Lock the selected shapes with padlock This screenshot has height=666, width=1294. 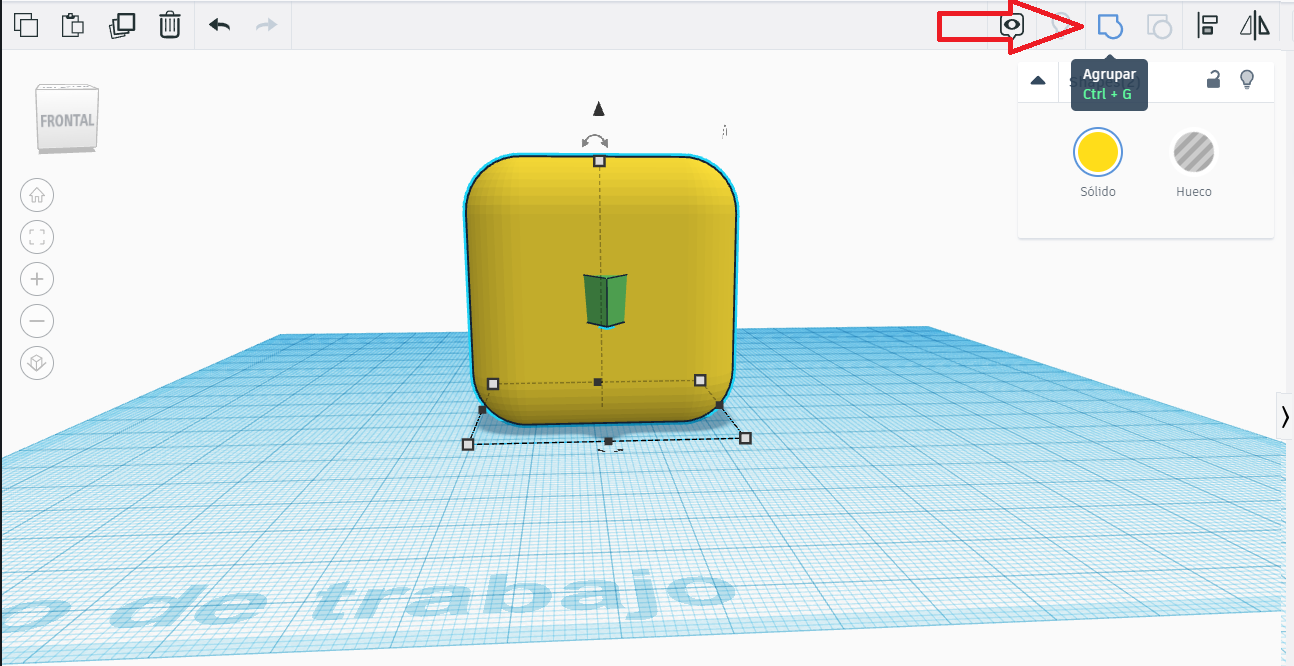click(x=1213, y=80)
